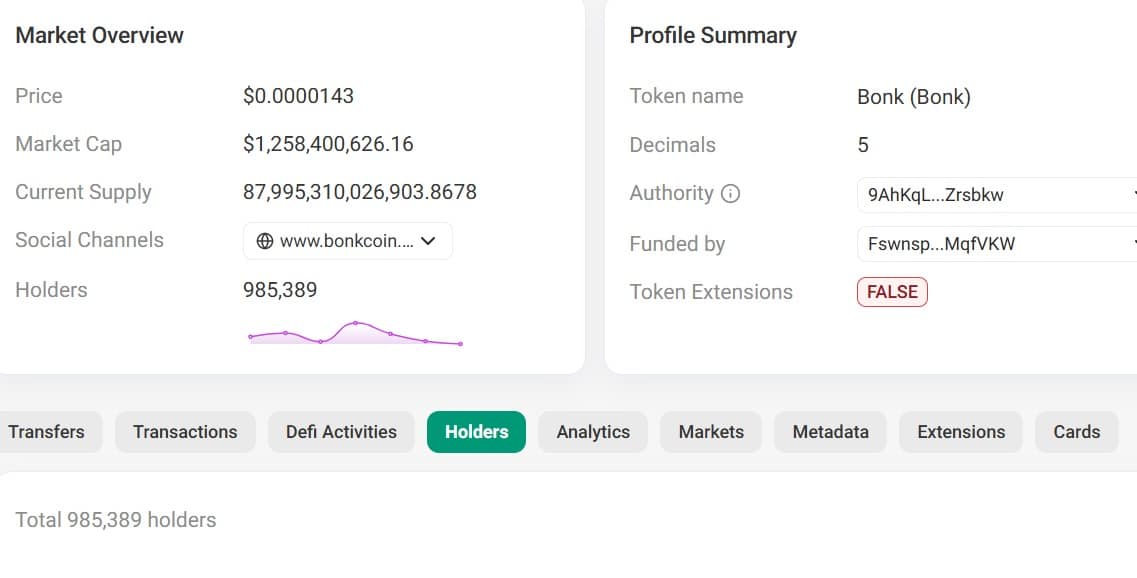This screenshot has width=1137, height=578.
Task: Click the token name Bonk (Bonk)
Action: [x=914, y=96]
